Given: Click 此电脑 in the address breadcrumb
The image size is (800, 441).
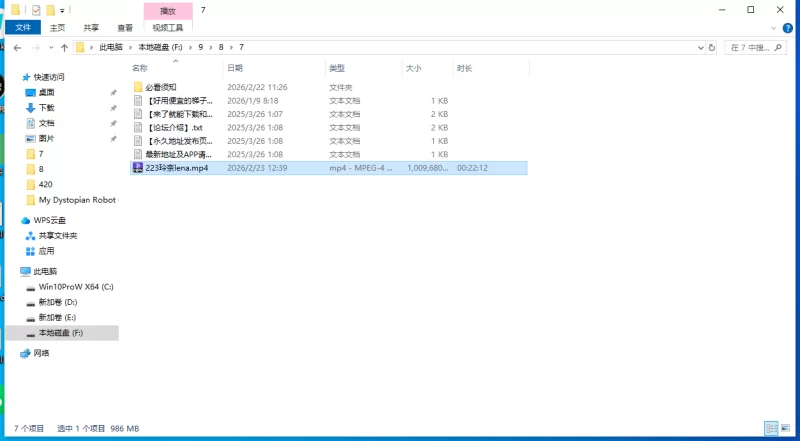Looking at the screenshot, I should [111, 47].
